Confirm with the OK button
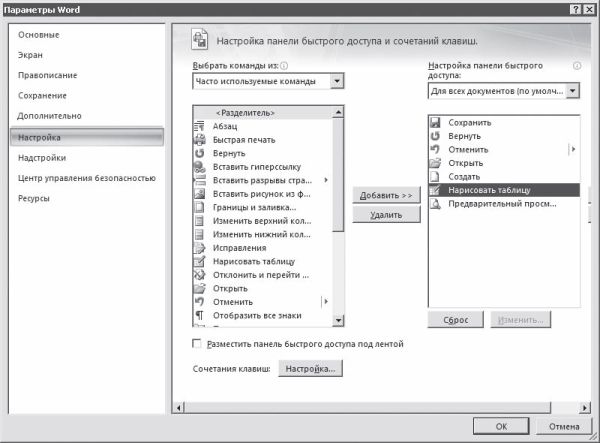600x443 pixels. tap(501, 426)
